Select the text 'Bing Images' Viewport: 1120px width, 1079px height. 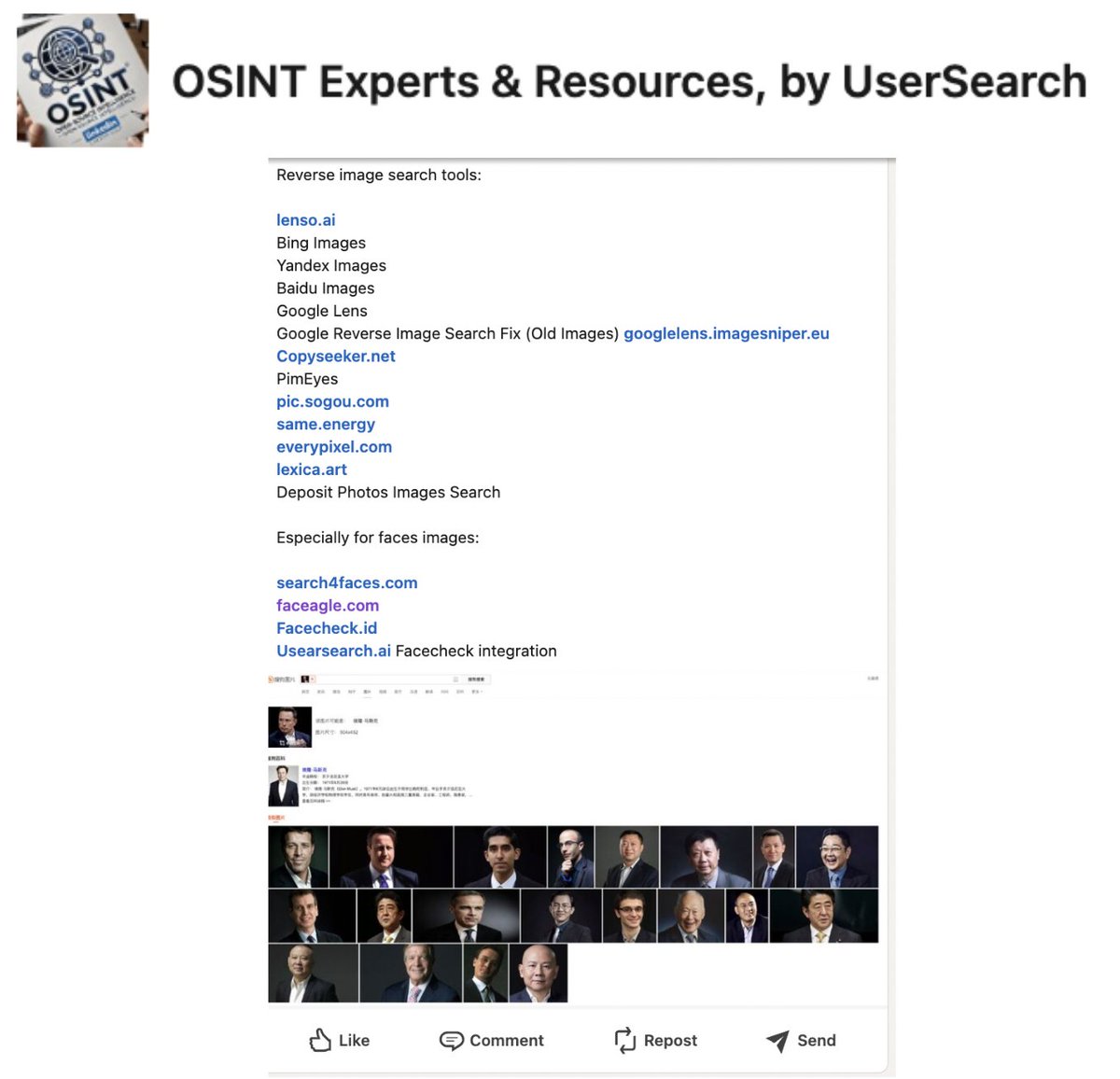pos(321,243)
